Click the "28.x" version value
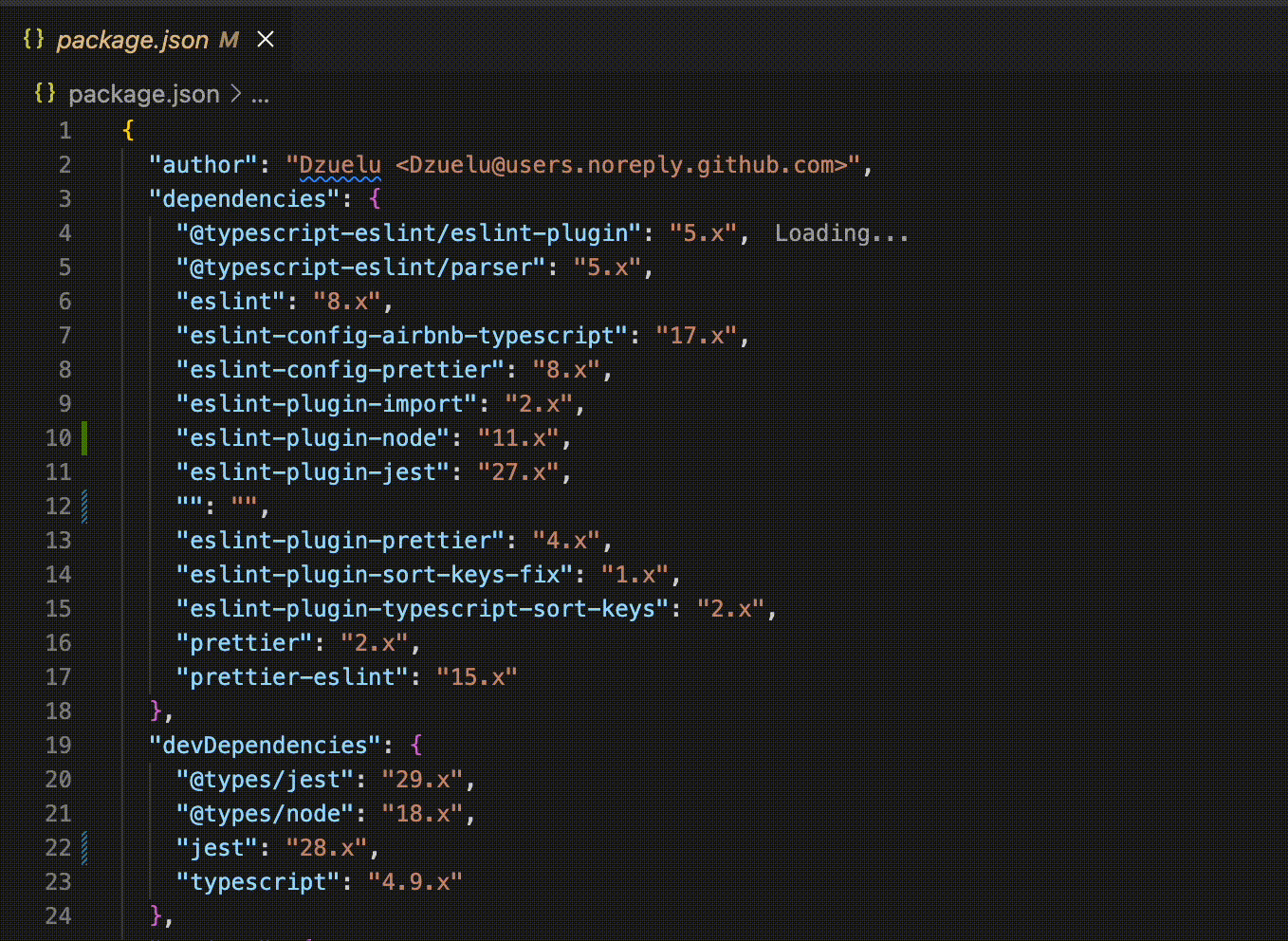The width and height of the screenshot is (1288, 941). point(327,848)
